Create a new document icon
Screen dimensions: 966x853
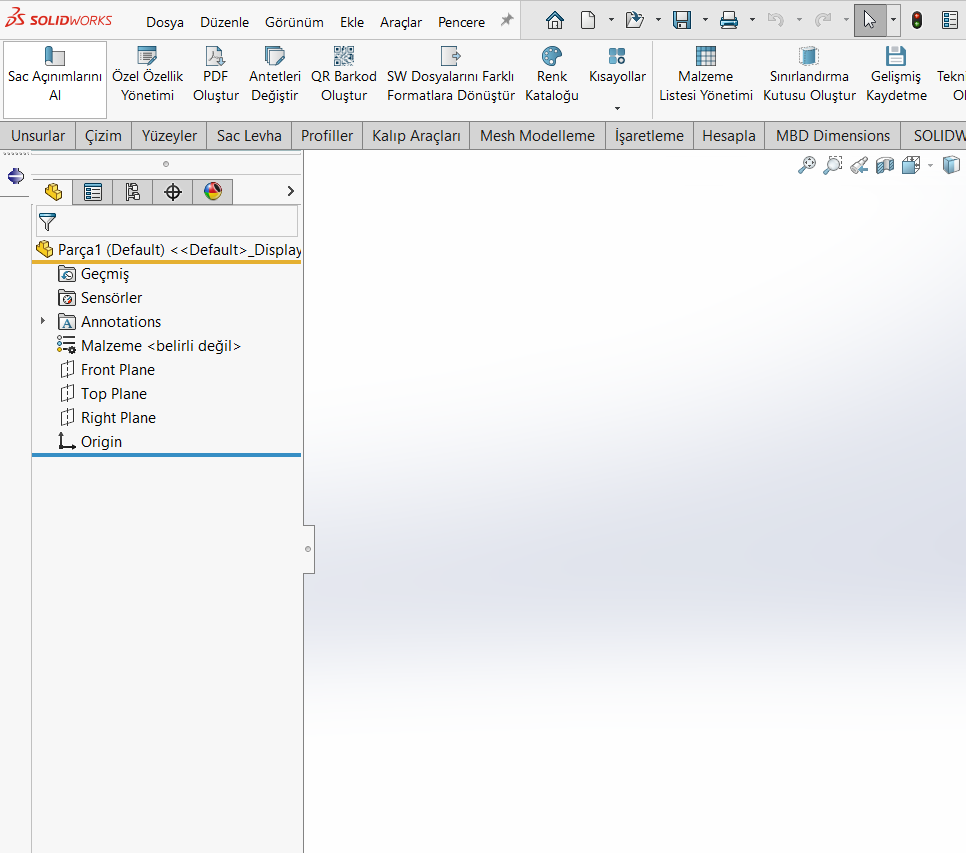[588, 20]
